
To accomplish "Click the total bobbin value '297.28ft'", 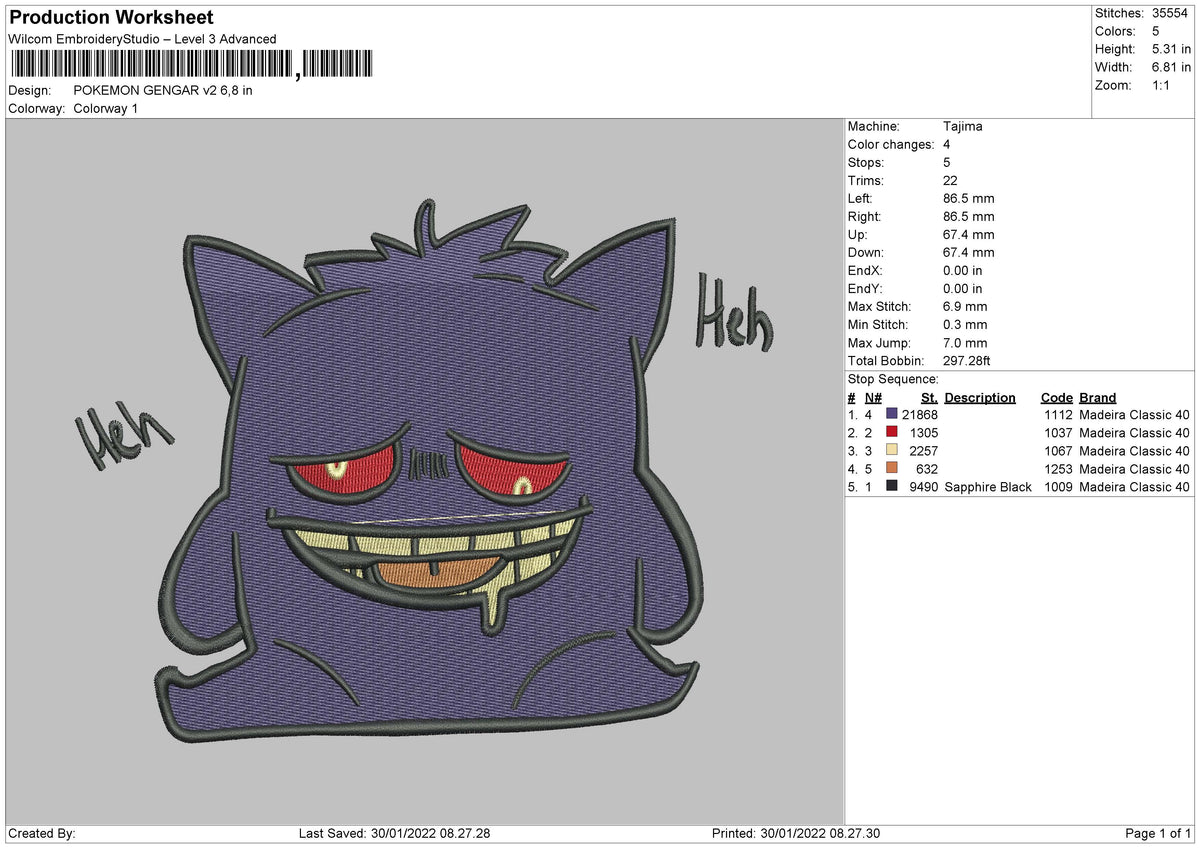I will (967, 361).
